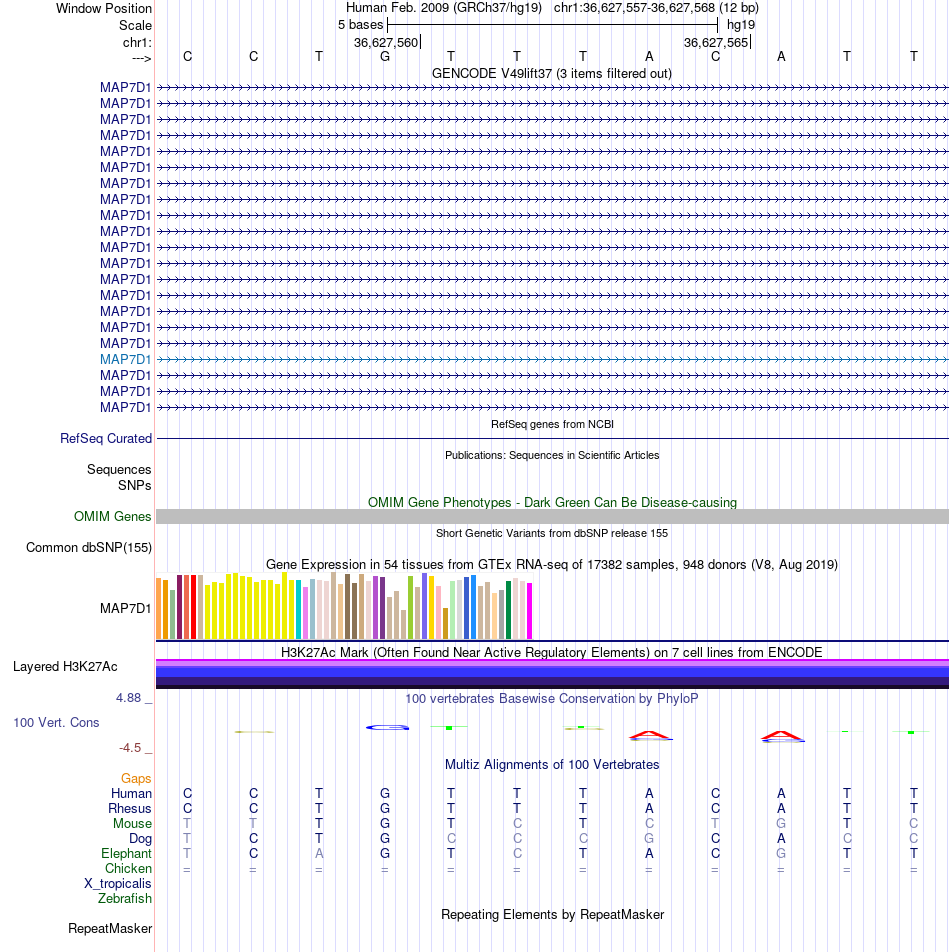Click the orange Gaps label
This screenshot has width=950, height=952.
136,778
